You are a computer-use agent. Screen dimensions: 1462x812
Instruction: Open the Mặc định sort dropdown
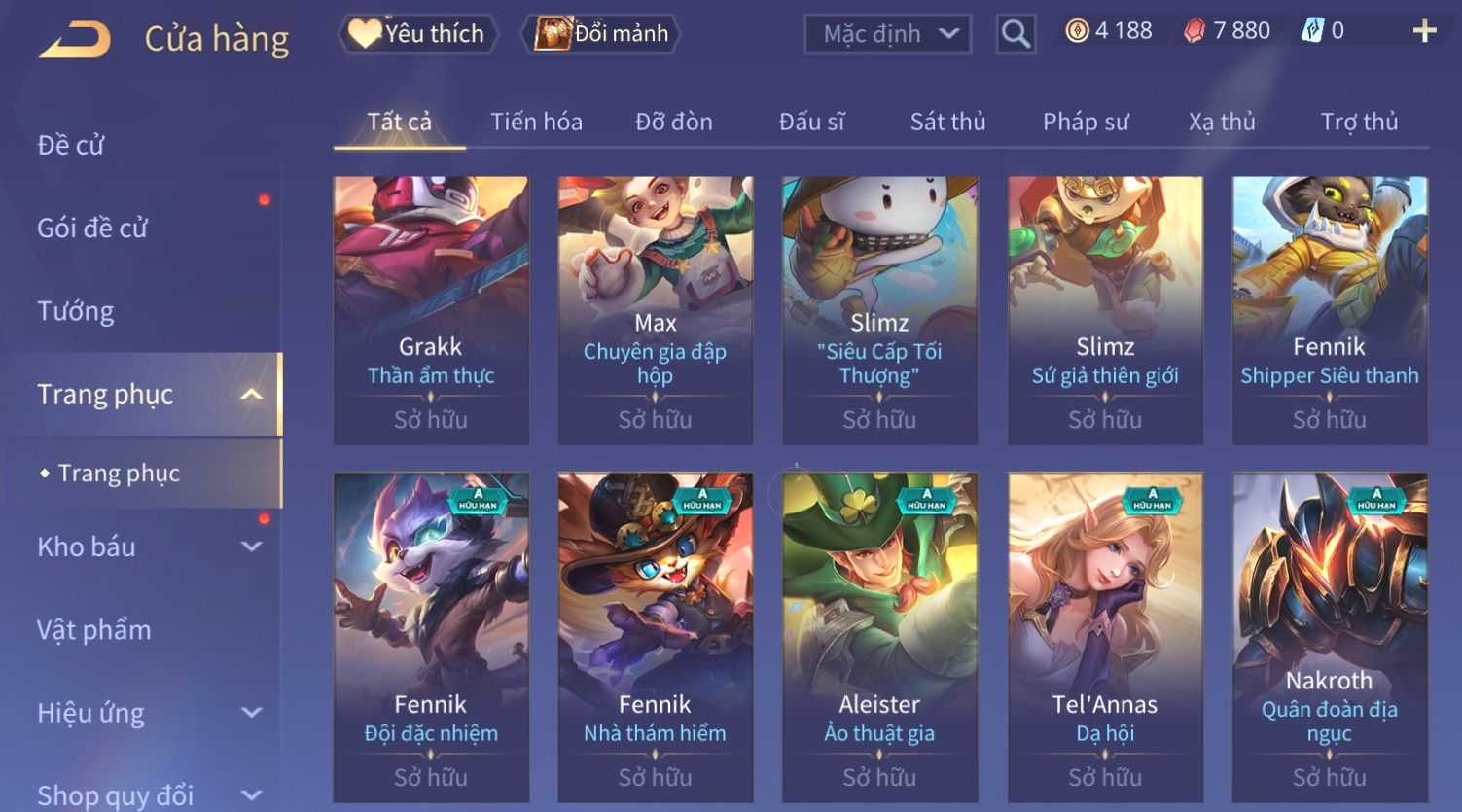887,34
